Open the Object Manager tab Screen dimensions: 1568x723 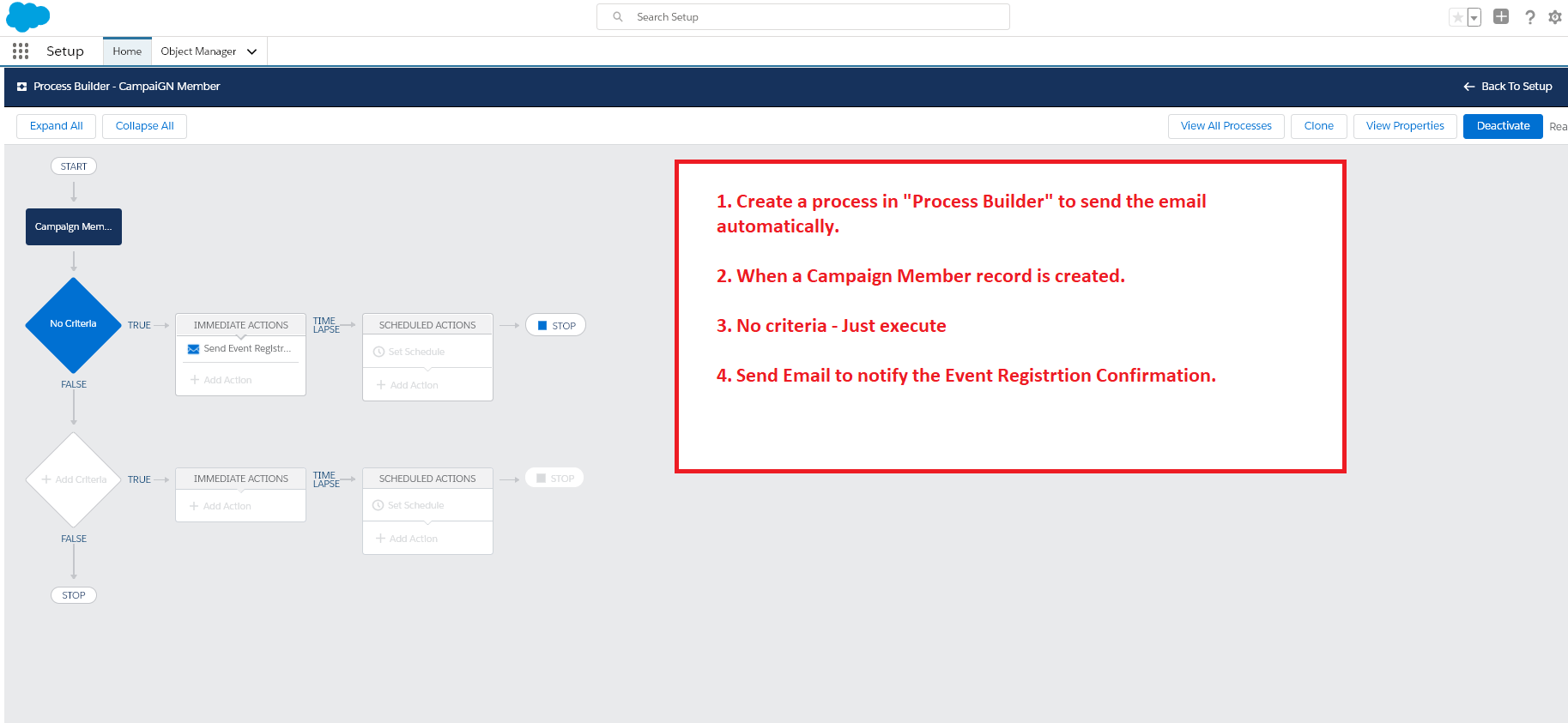pyautogui.click(x=198, y=51)
